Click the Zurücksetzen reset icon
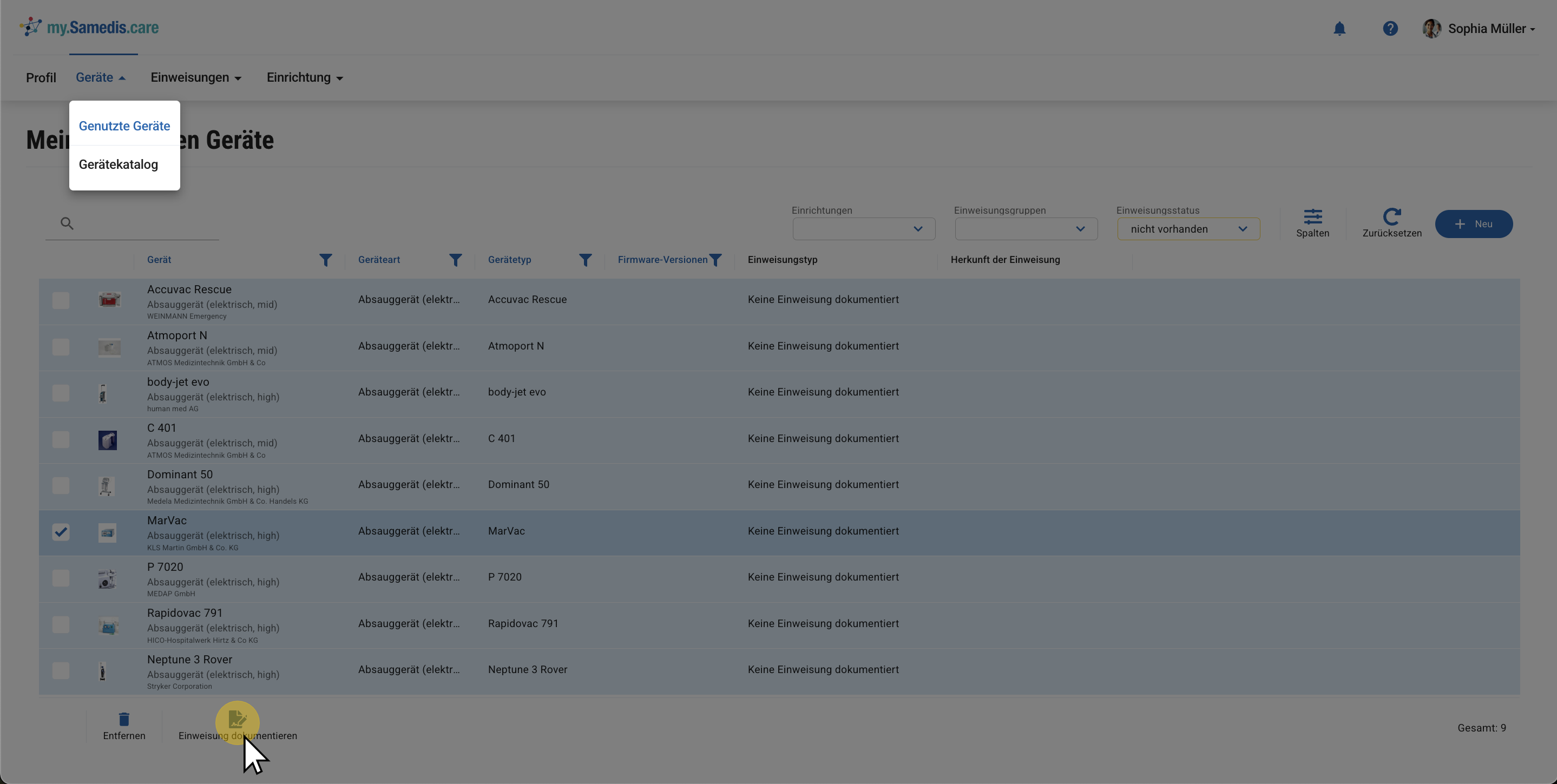1557x784 pixels. [x=1391, y=217]
